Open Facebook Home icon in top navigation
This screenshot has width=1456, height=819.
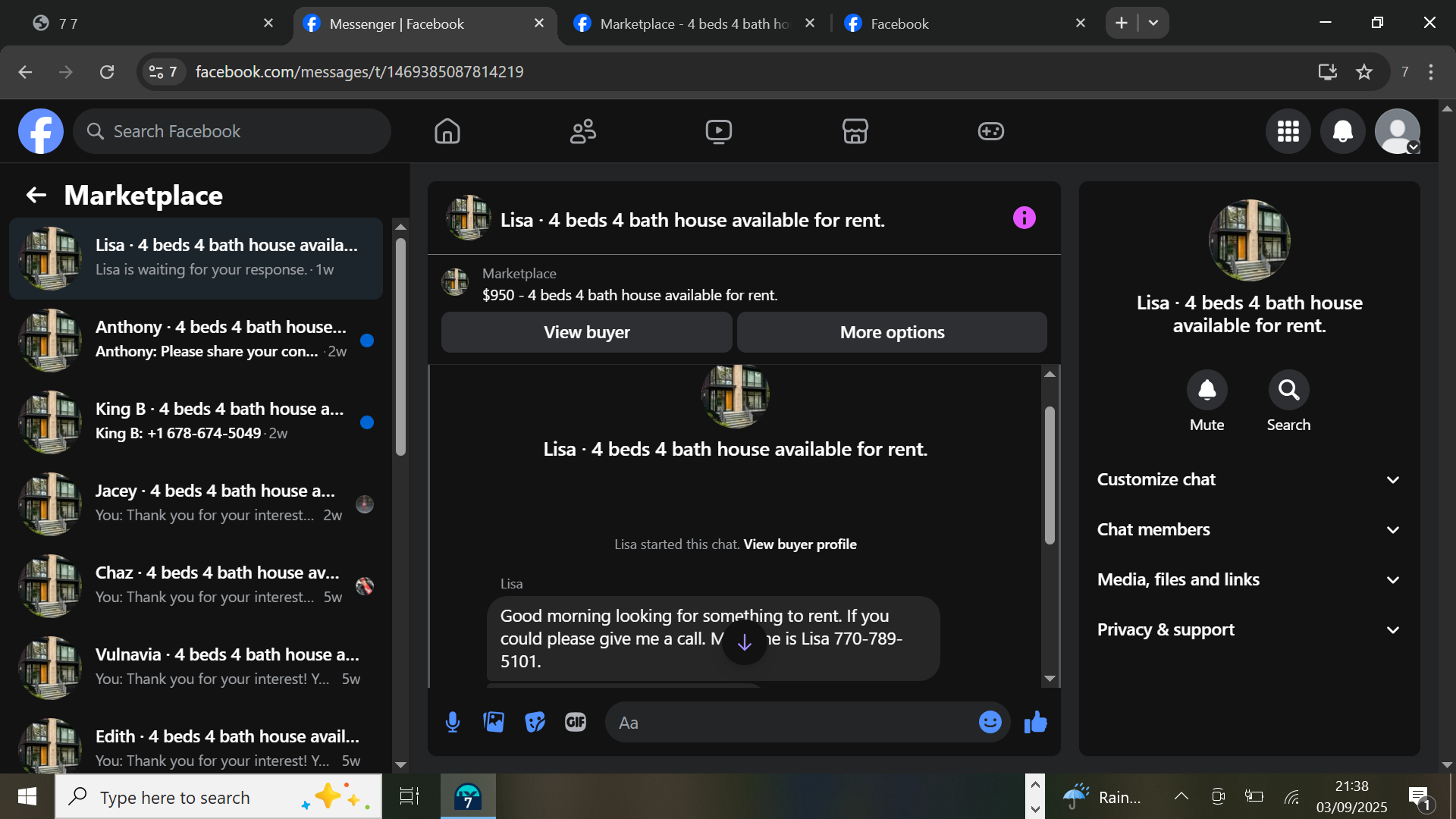[447, 131]
